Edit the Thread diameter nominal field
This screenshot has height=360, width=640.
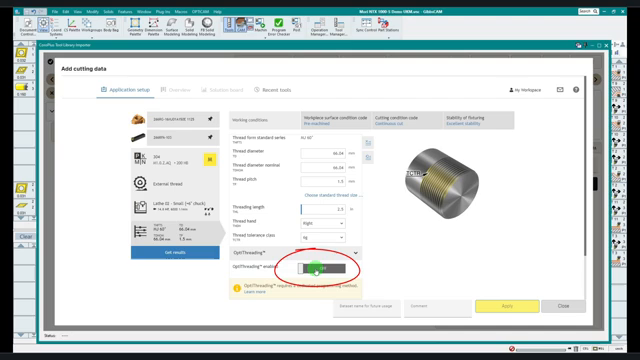[x=323, y=168]
